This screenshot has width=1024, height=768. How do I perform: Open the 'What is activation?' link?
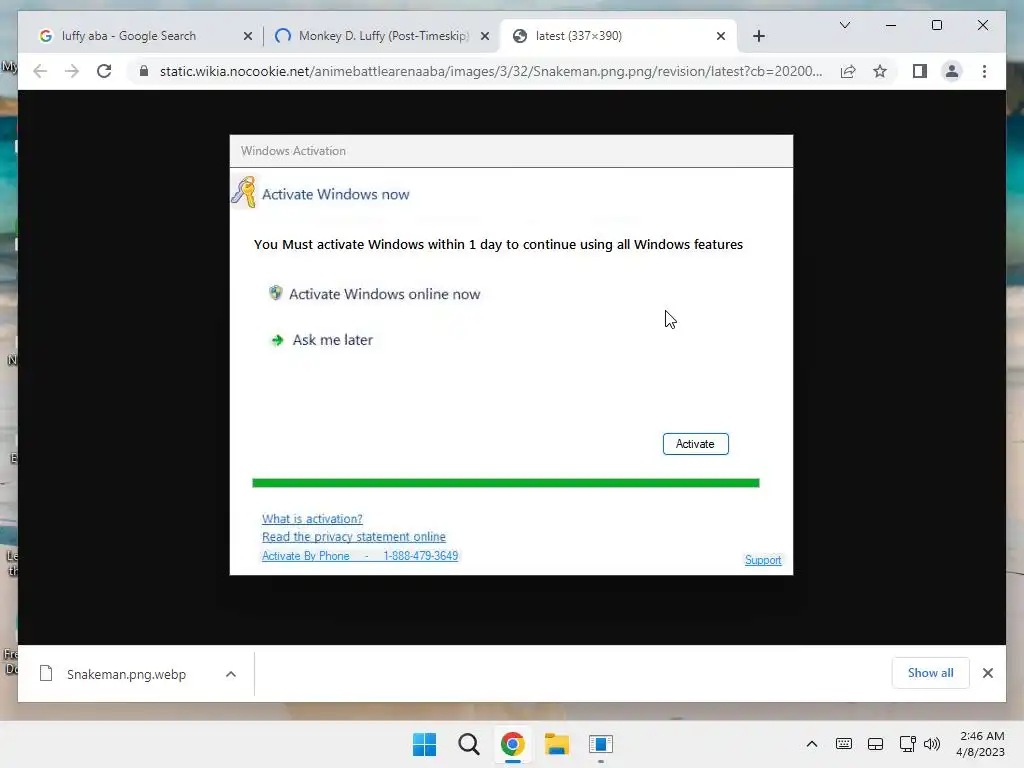coord(312,519)
